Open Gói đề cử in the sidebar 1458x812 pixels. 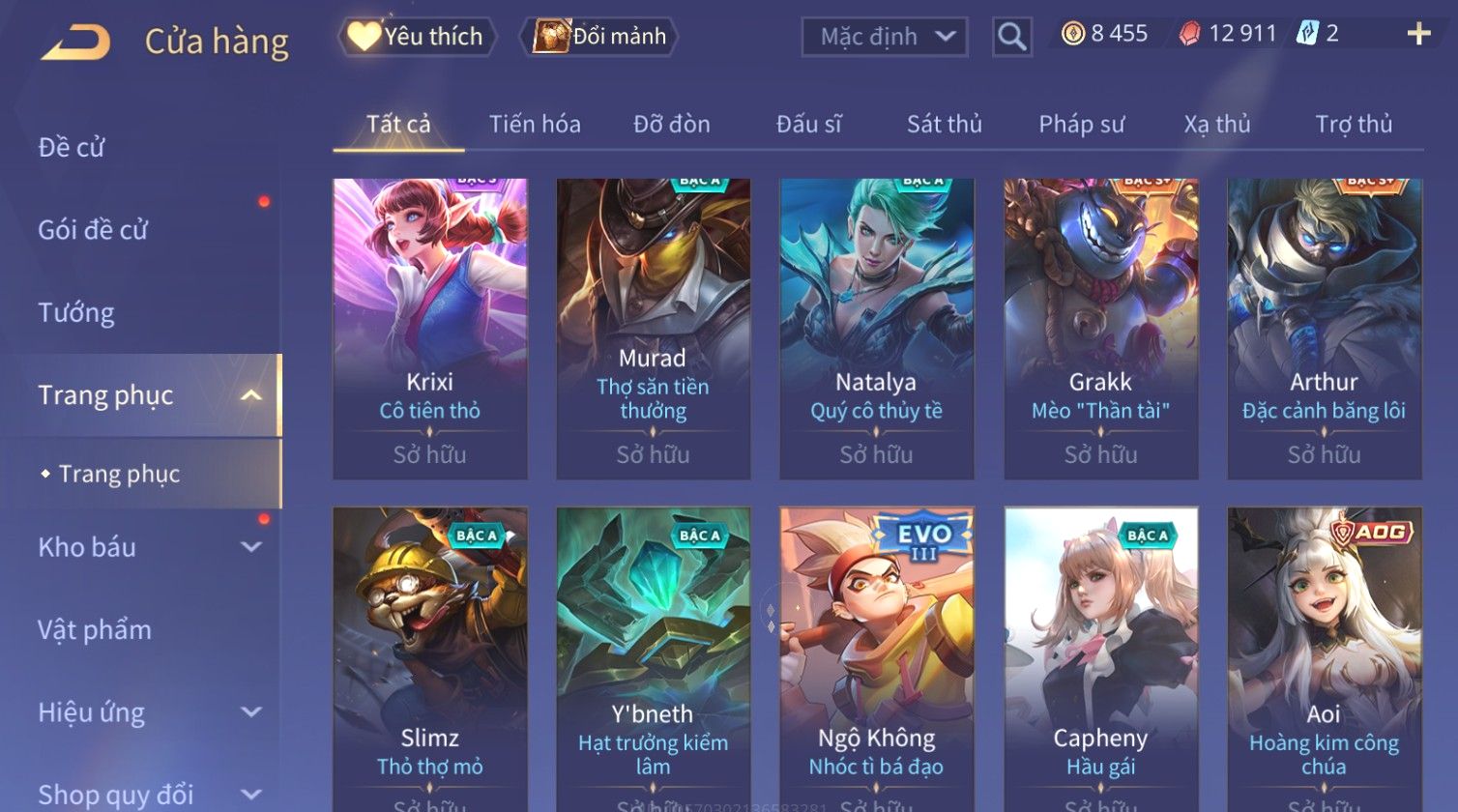click(93, 230)
